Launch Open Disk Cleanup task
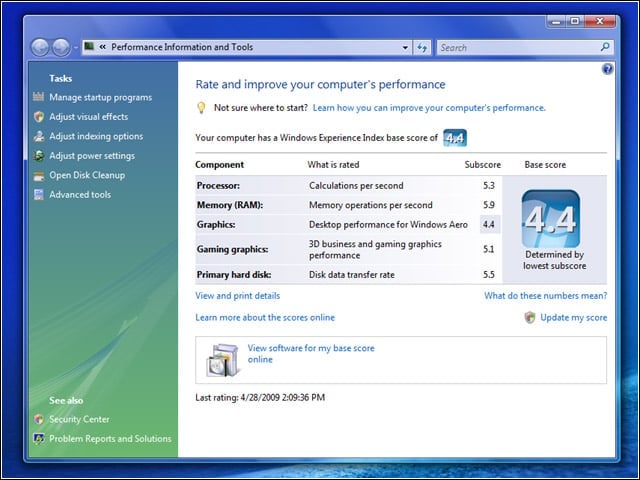 point(87,175)
